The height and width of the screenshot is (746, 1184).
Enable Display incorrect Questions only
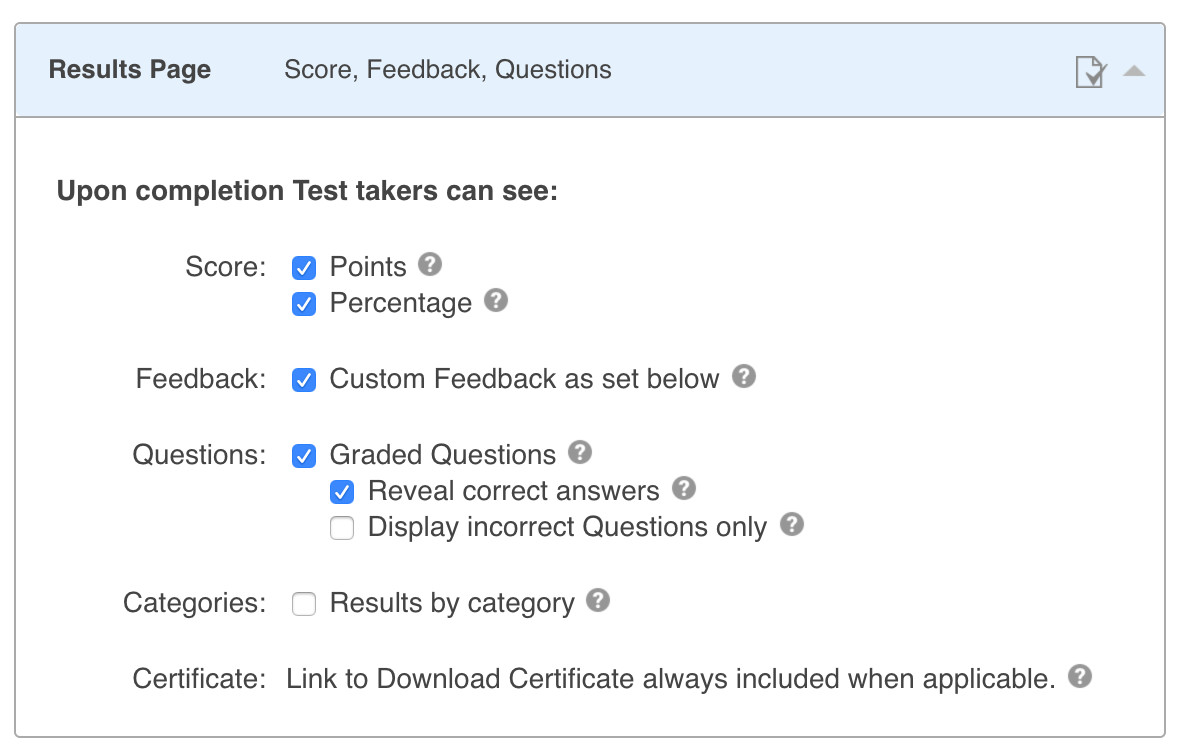pyautogui.click(x=342, y=528)
